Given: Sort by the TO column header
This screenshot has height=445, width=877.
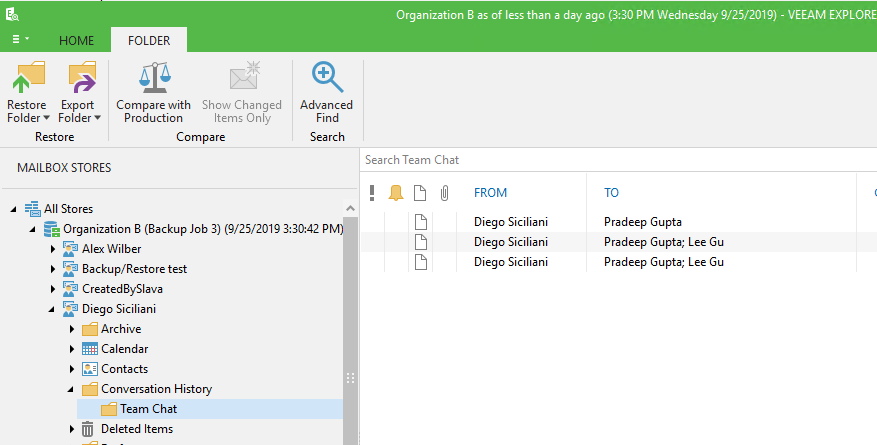Looking at the screenshot, I should (611, 192).
